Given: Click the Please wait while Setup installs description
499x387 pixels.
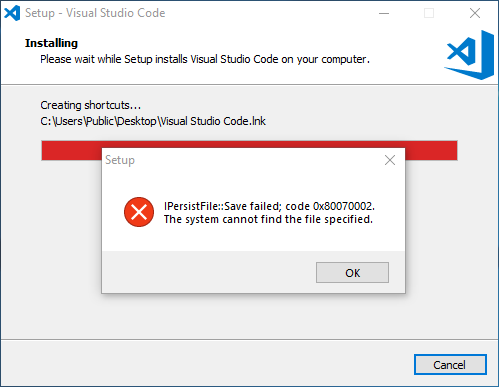Looking at the screenshot, I should [205, 59].
